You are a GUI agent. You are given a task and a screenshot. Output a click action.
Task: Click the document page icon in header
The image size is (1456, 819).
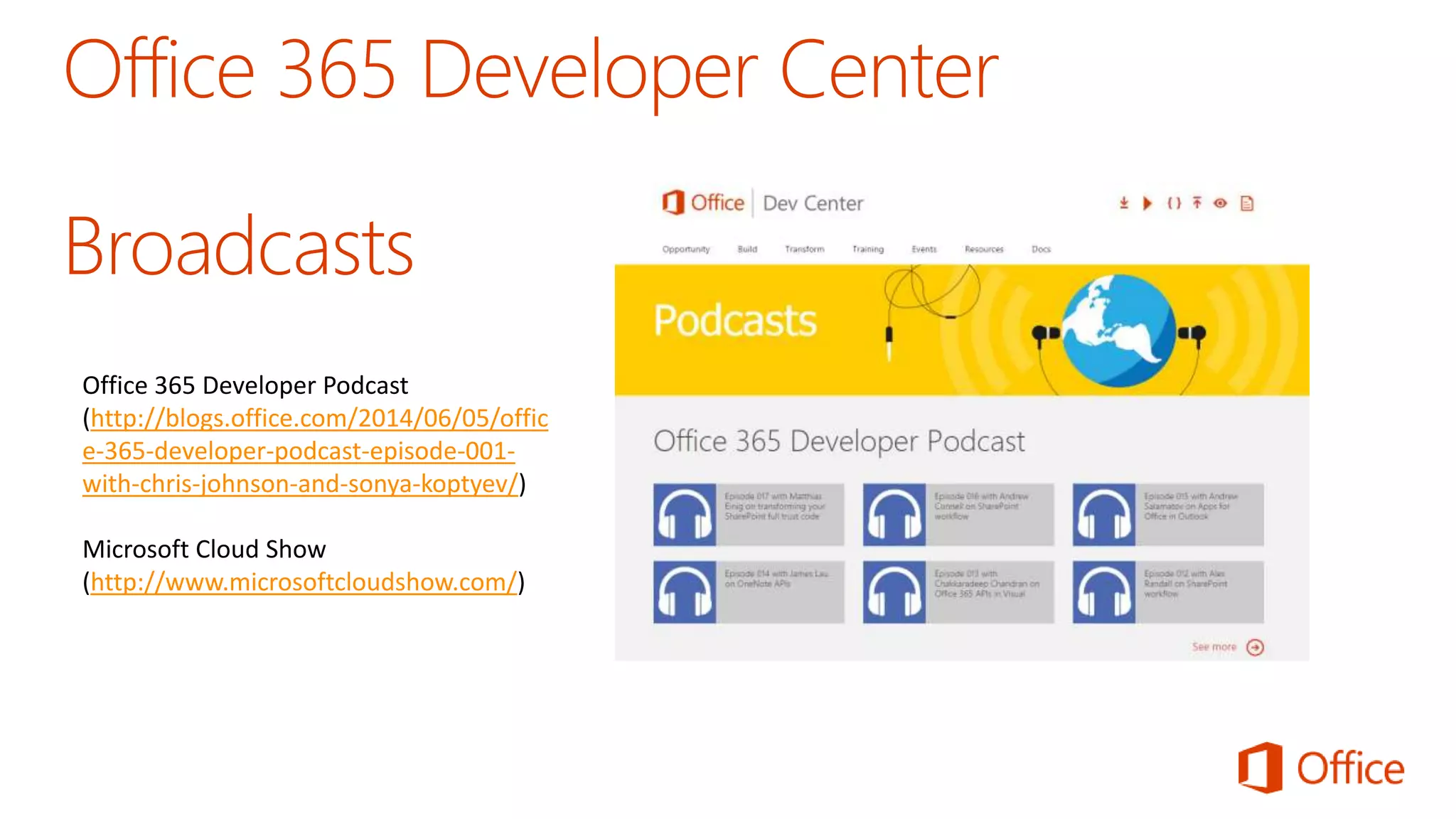(1247, 203)
